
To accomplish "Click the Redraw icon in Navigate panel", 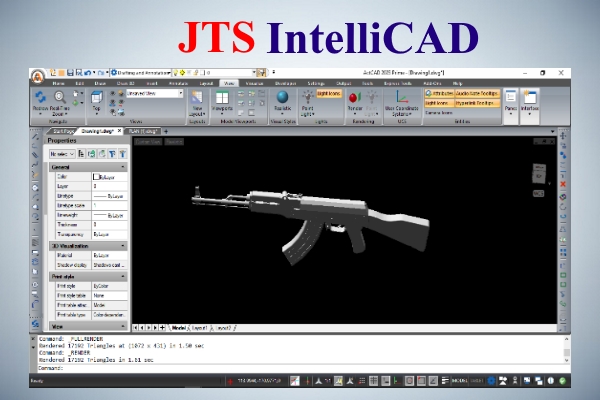I will [40, 97].
